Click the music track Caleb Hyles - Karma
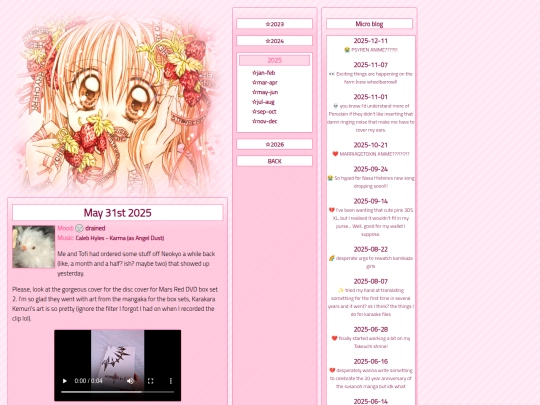Image resolution: width=540 pixels, height=405 pixels. coord(120,238)
